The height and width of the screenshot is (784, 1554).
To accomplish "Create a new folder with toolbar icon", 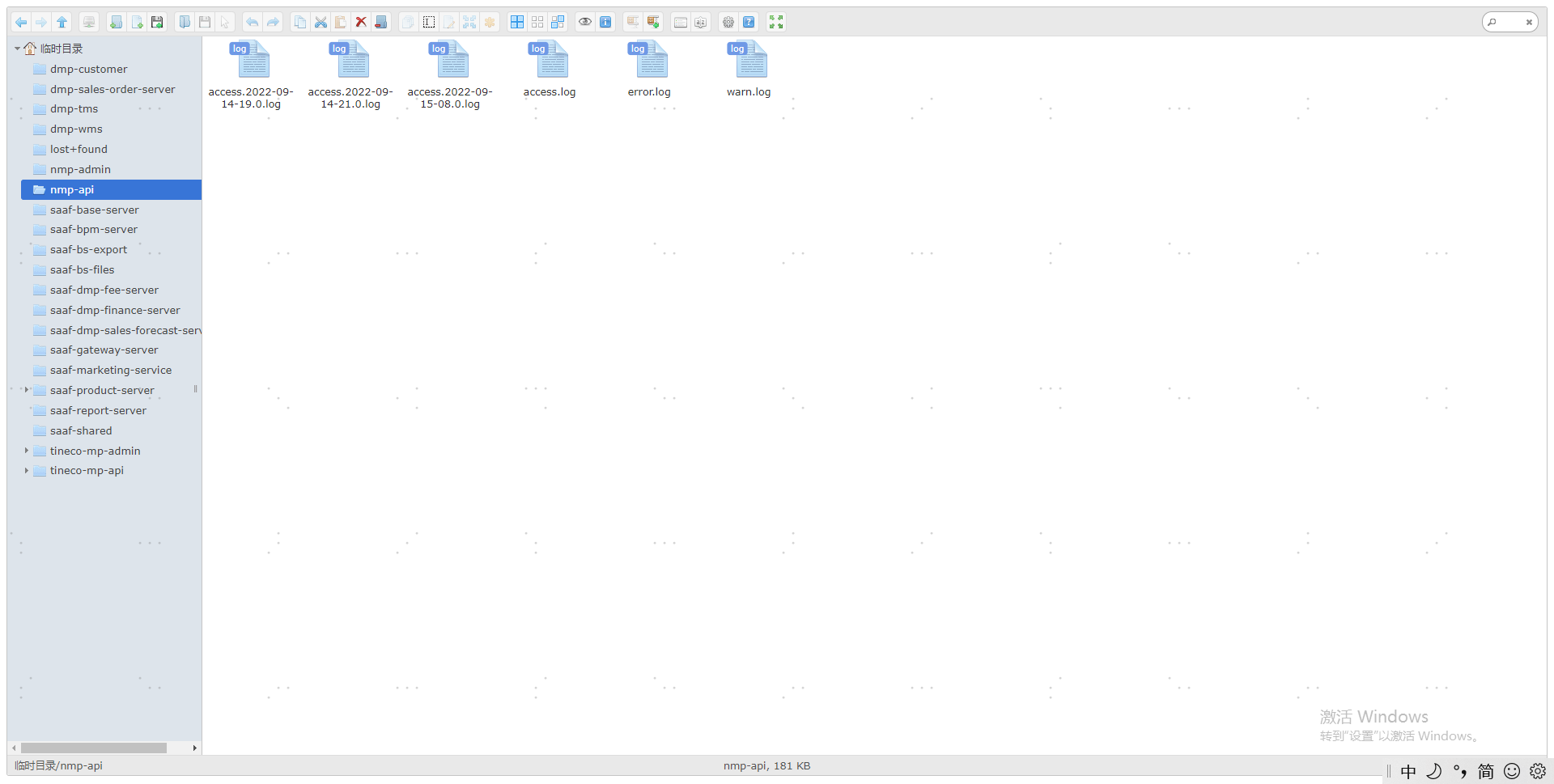I will pyautogui.click(x=117, y=22).
